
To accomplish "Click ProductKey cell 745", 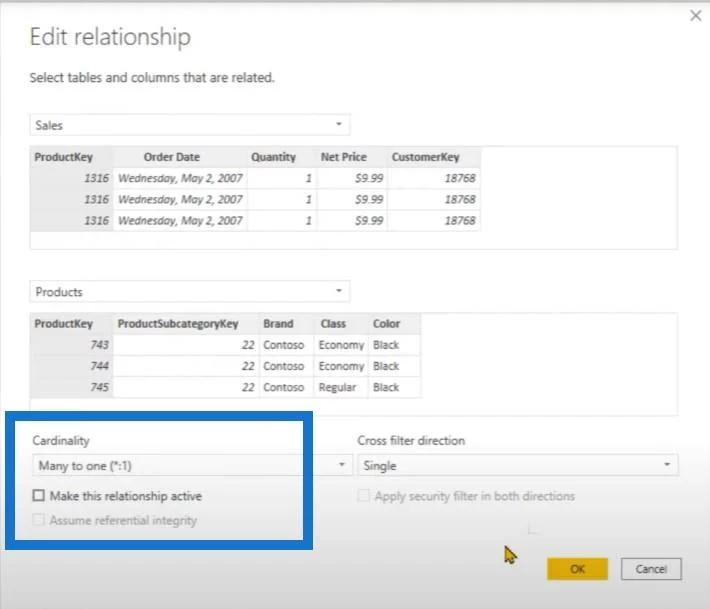I will tap(72, 387).
